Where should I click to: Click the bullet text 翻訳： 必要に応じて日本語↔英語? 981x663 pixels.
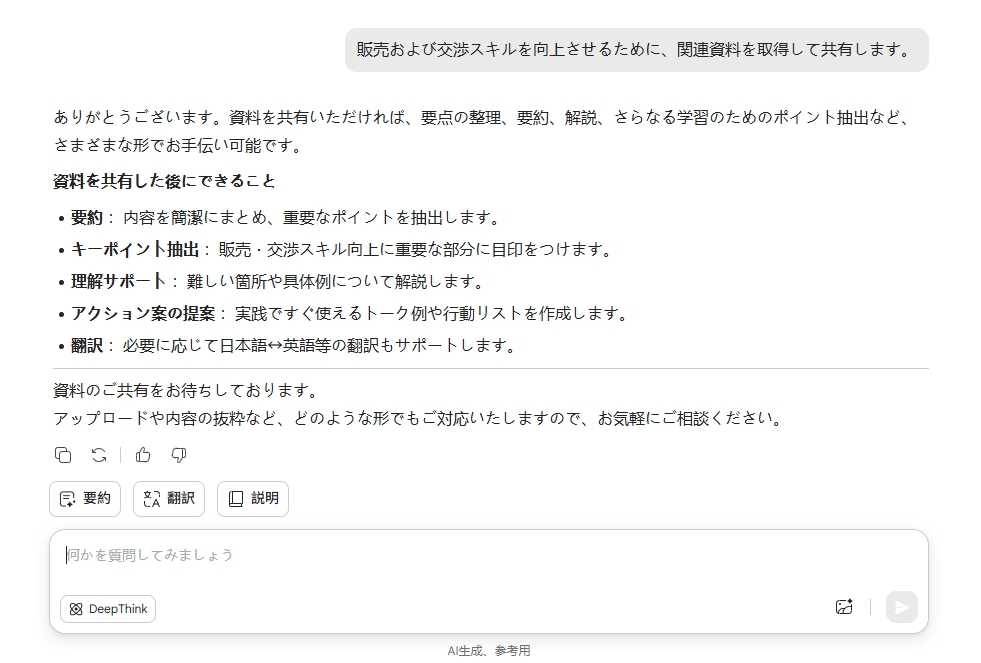(x=294, y=345)
